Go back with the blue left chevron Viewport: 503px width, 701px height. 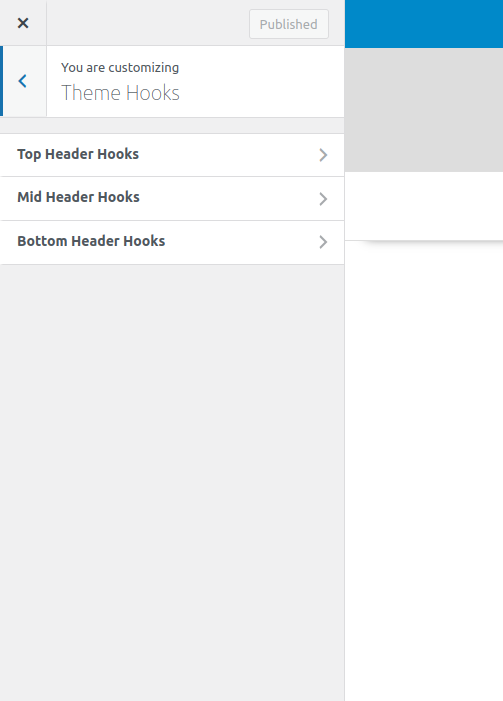tap(23, 81)
